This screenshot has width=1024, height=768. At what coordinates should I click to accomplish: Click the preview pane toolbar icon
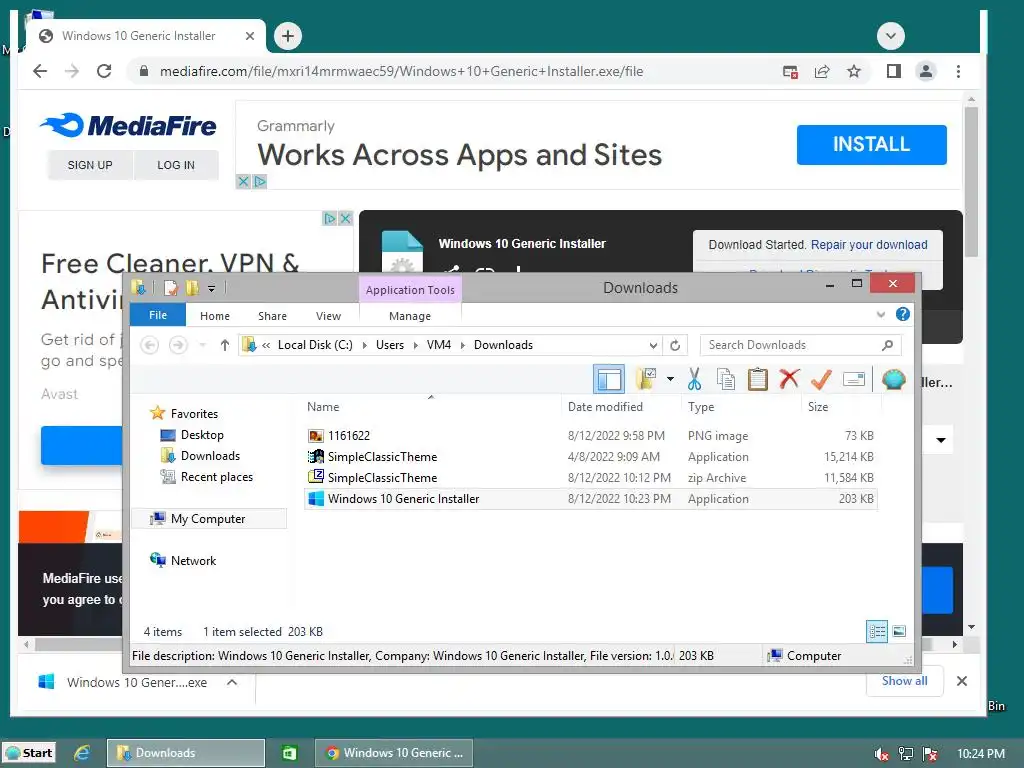[x=609, y=379]
